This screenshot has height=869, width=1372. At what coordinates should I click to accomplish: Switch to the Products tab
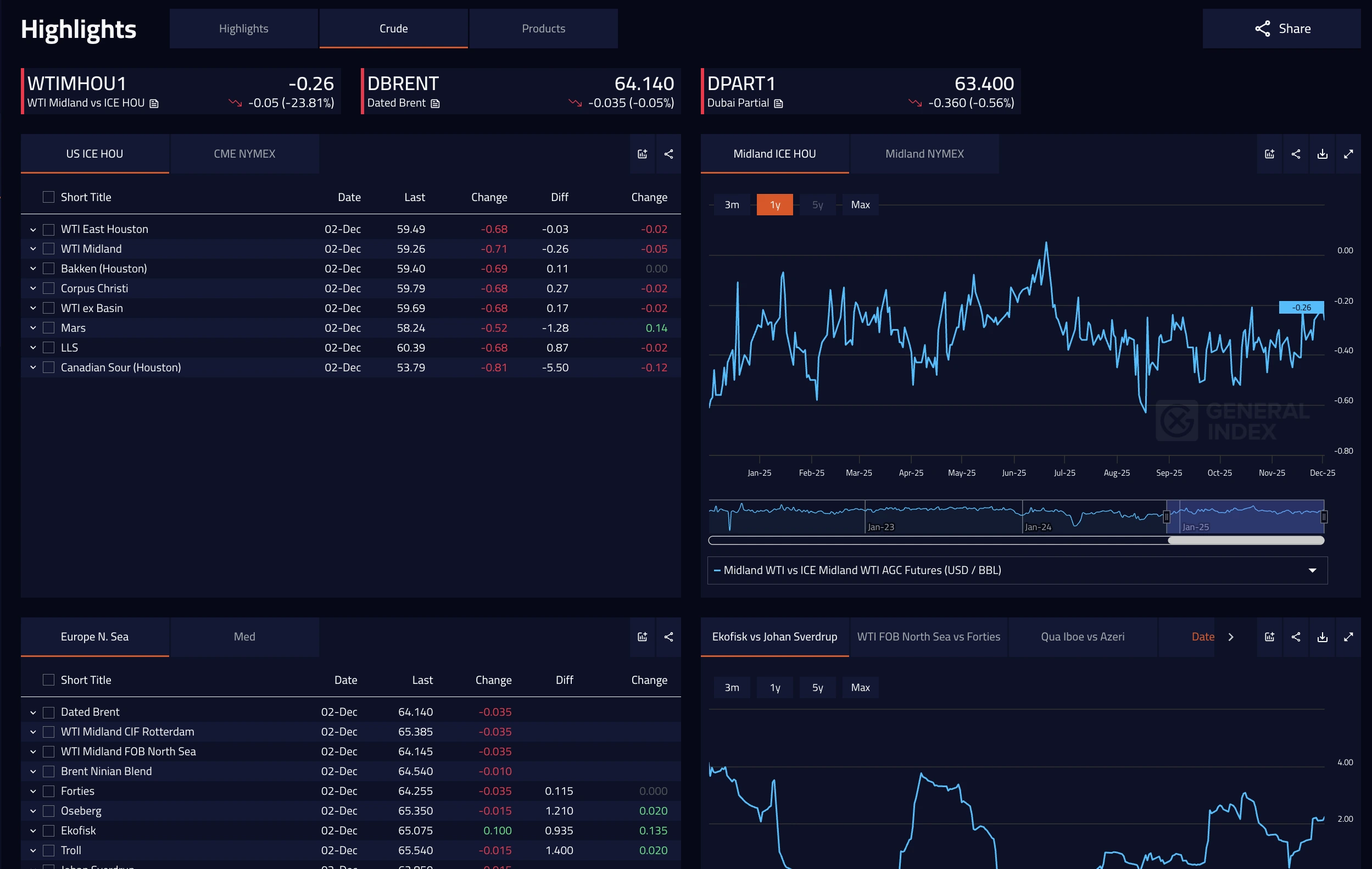(x=543, y=29)
